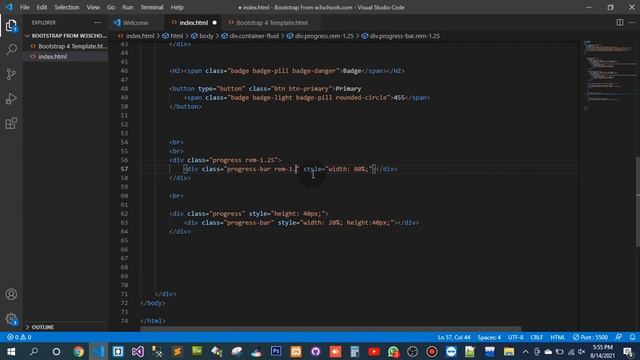Click the errors and warnings status indicator

(19, 337)
